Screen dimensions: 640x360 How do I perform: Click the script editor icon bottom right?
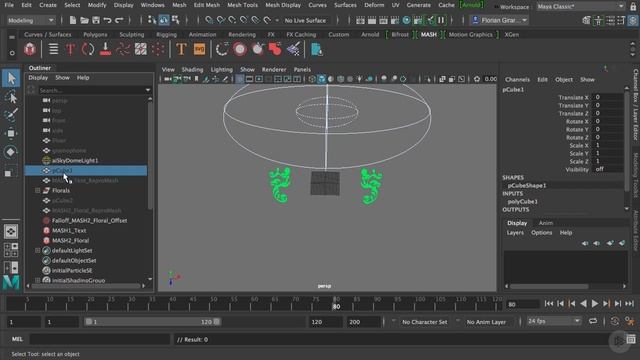click(631, 339)
